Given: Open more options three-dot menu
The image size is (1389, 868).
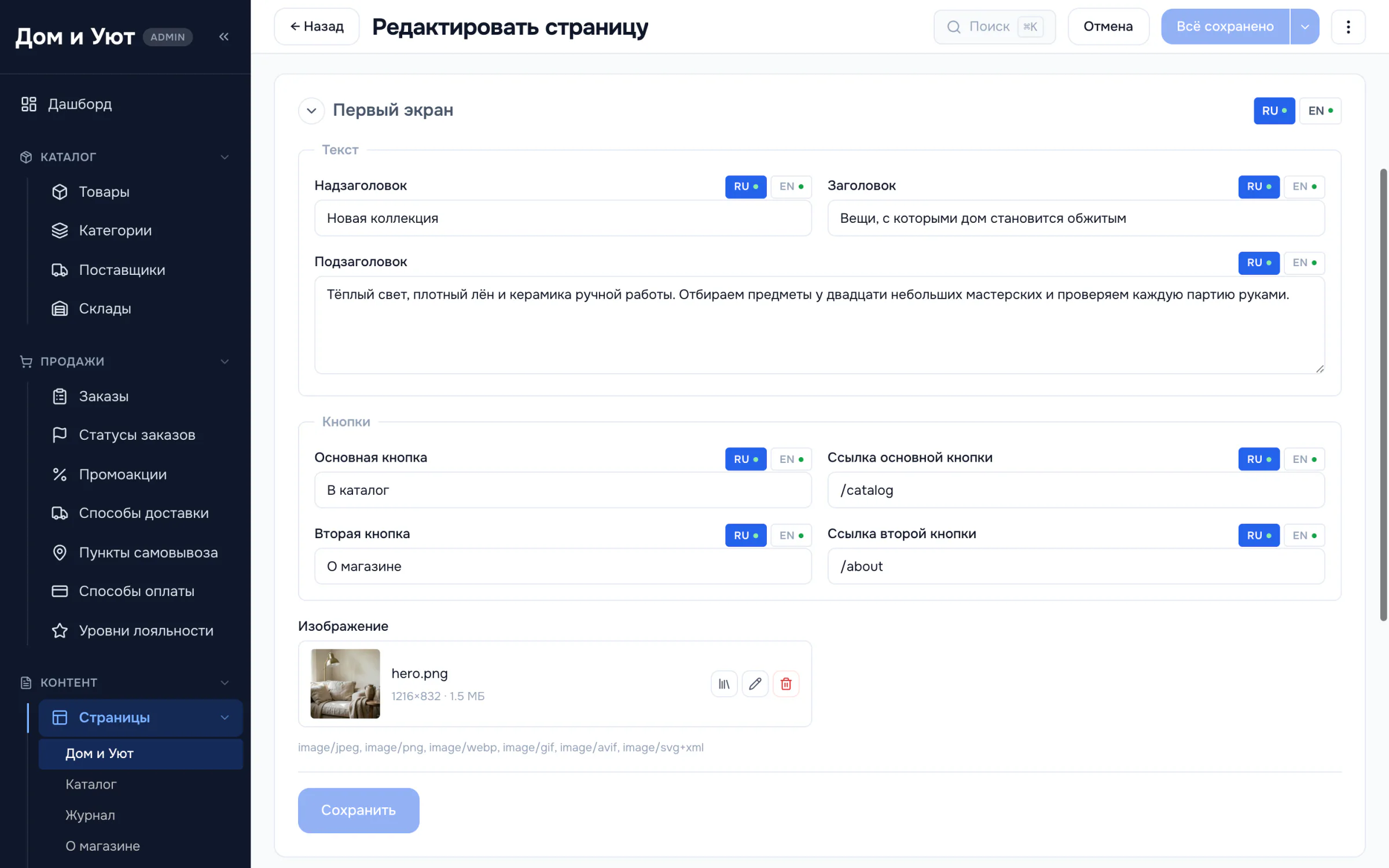Looking at the screenshot, I should coord(1348,27).
